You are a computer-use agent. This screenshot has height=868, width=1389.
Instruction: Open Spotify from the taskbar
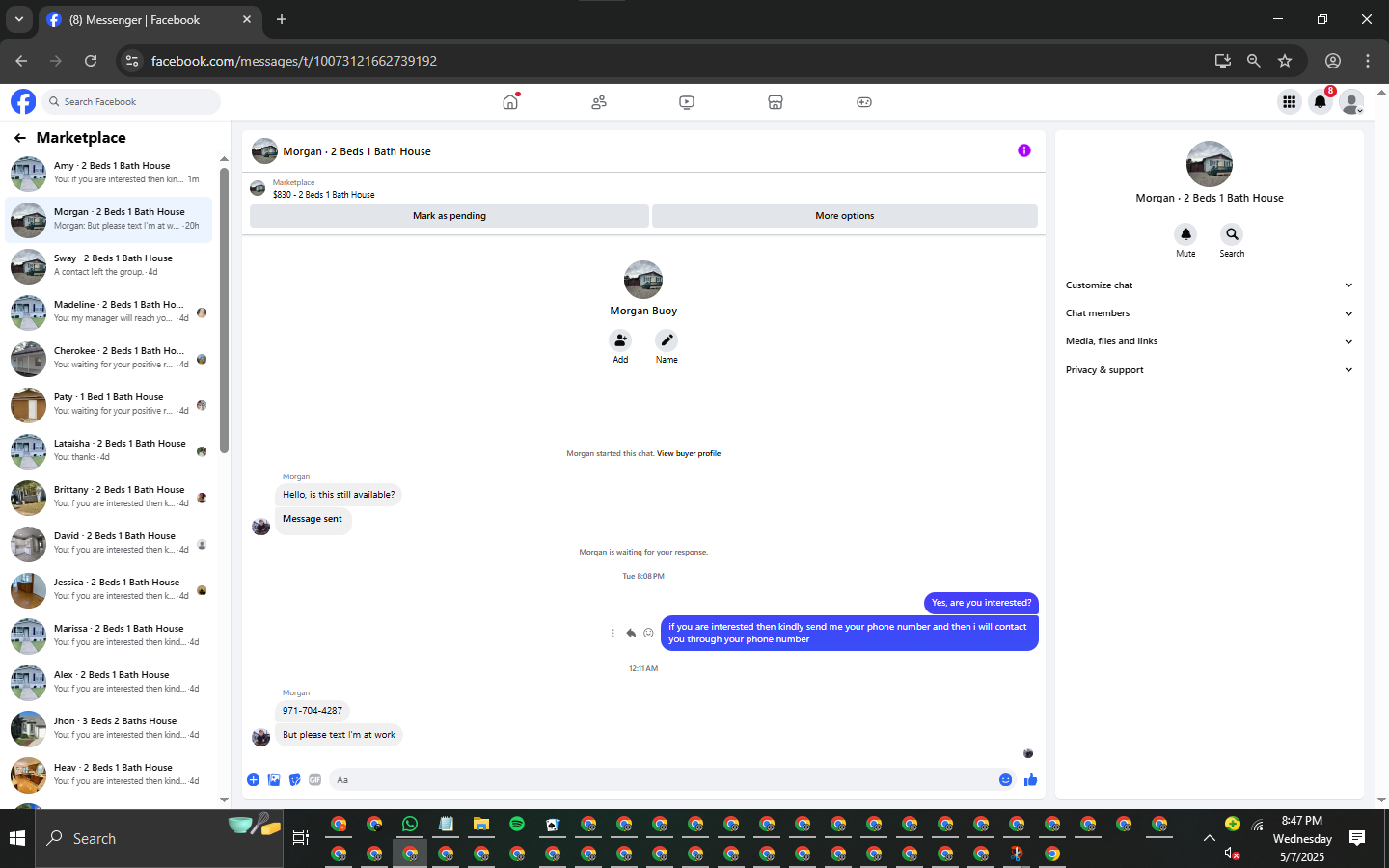[517, 824]
